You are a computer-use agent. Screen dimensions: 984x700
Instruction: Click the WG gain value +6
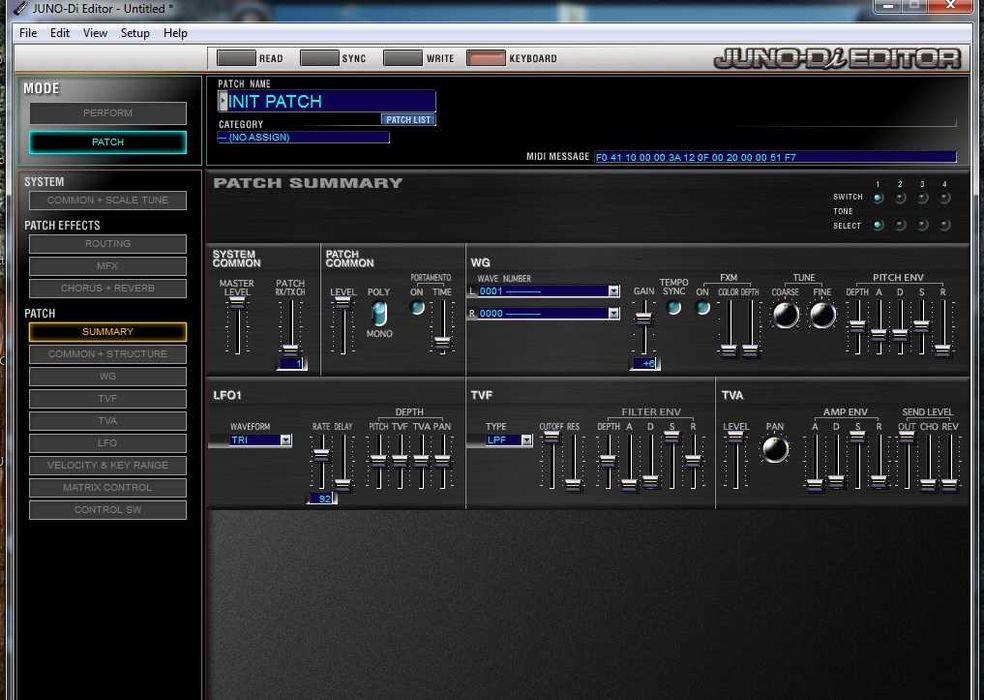(646, 363)
